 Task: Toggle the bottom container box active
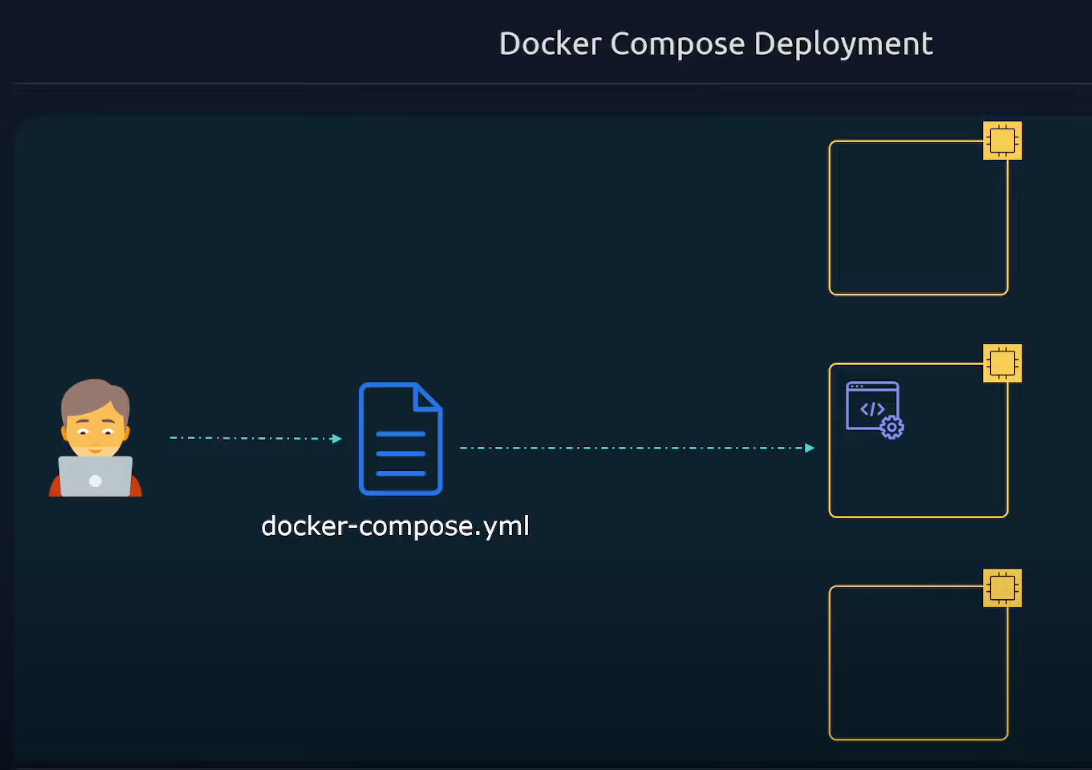click(918, 663)
